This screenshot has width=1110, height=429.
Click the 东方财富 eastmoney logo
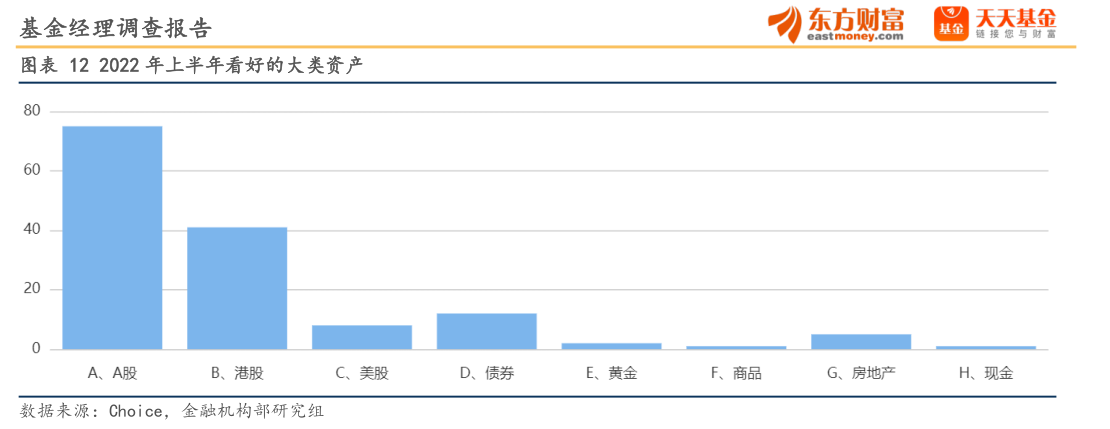(838, 24)
